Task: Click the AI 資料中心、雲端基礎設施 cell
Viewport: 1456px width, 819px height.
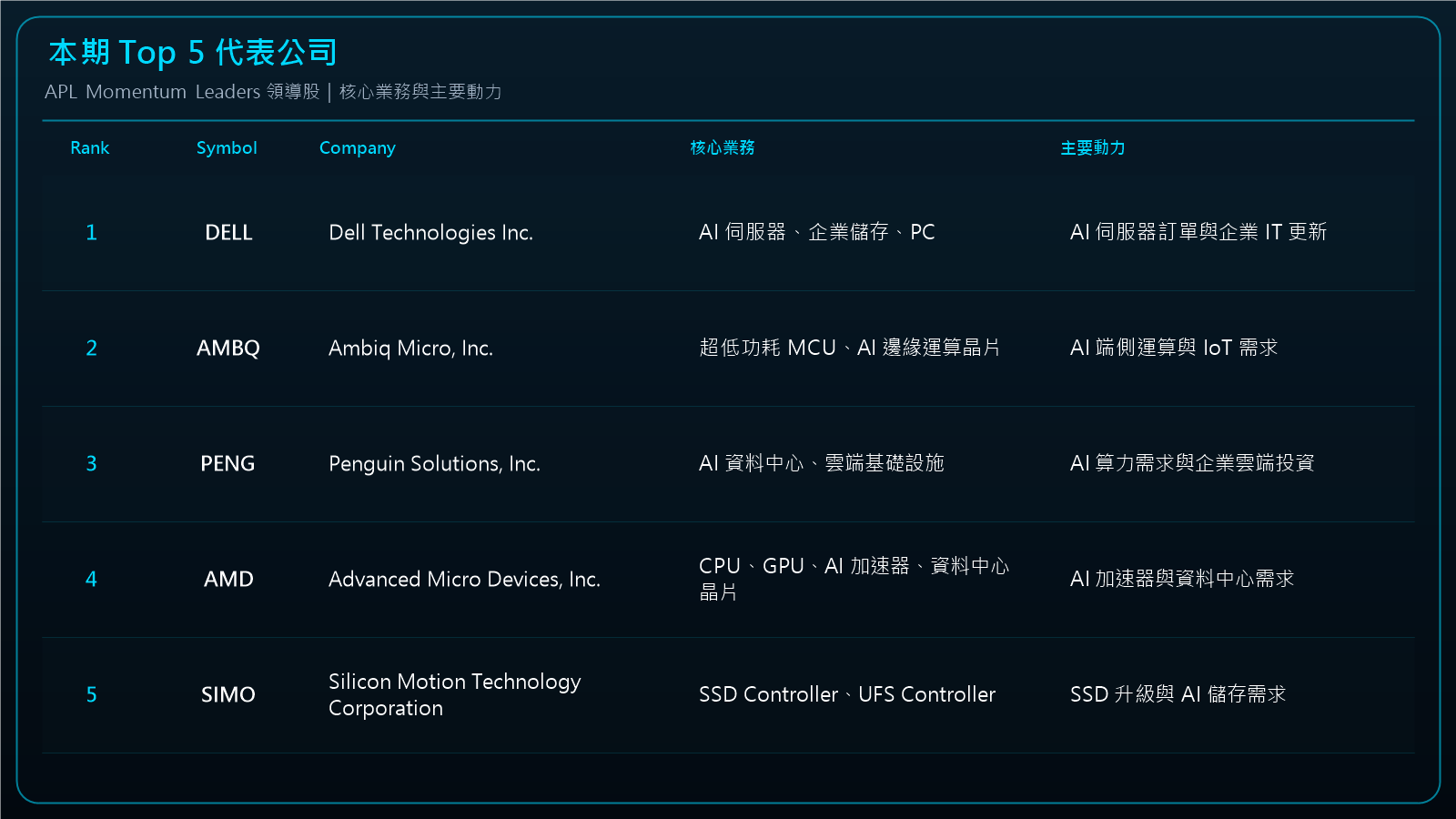Action: 822,463
